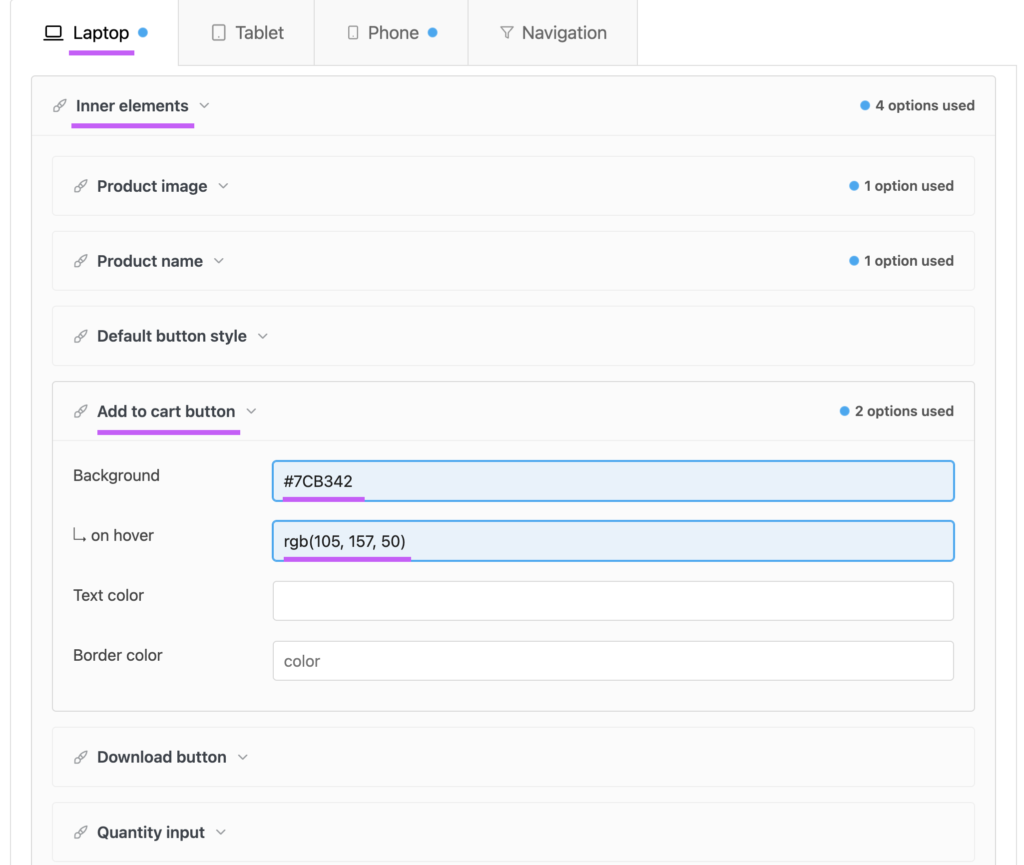Click the laptop device icon
1024x865 pixels.
point(53,33)
